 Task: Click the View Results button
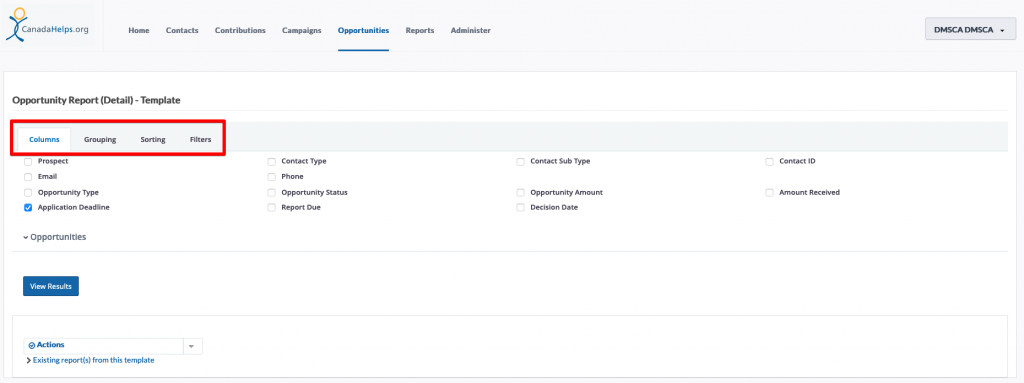pos(51,286)
